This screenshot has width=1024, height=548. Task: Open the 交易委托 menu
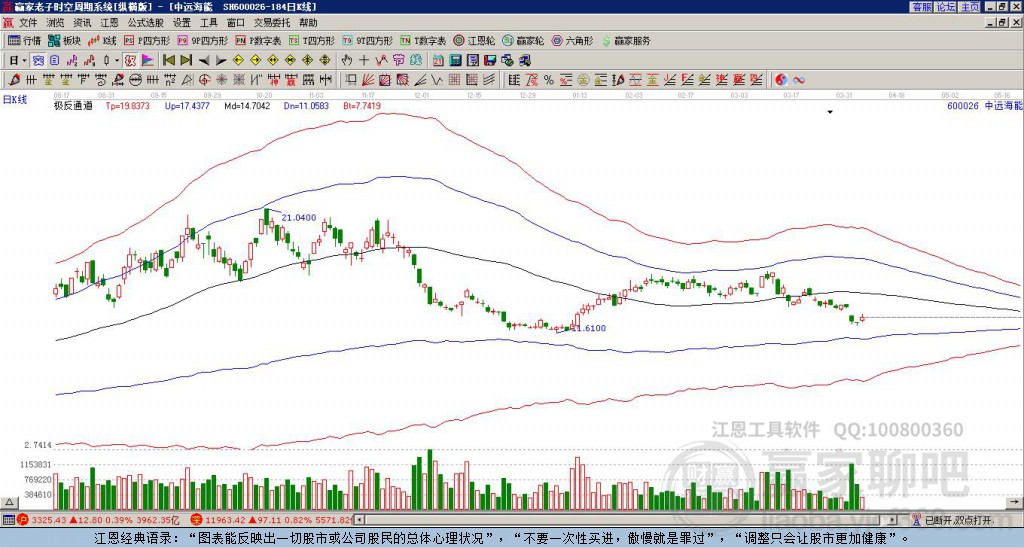click(x=272, y=23)
